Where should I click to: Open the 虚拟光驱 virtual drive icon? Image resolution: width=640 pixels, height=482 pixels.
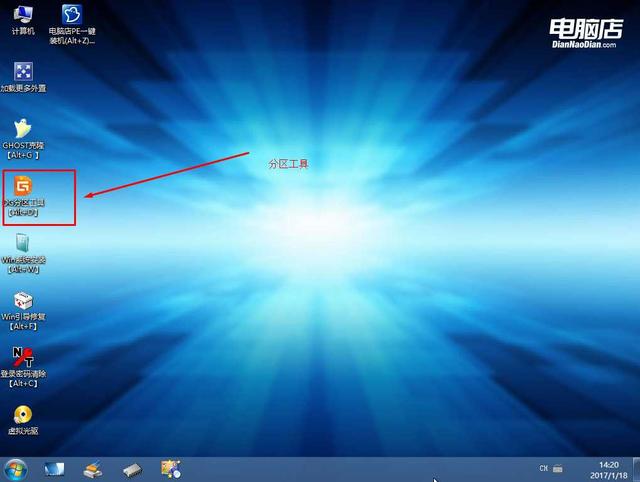[x=23, y=420]
